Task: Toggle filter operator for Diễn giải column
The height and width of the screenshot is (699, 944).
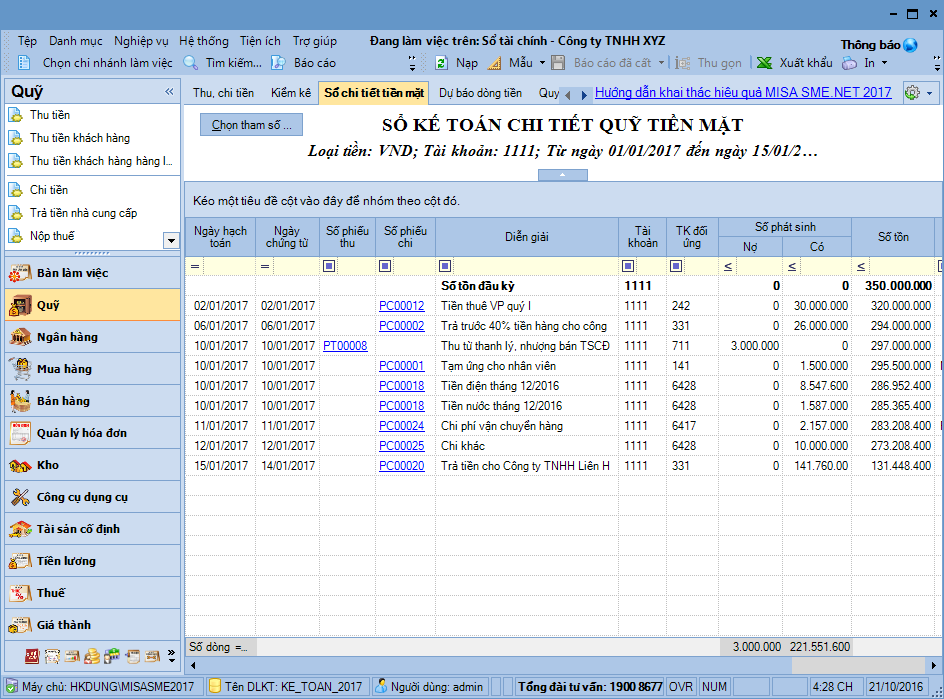Action: (x=446, y=266)
